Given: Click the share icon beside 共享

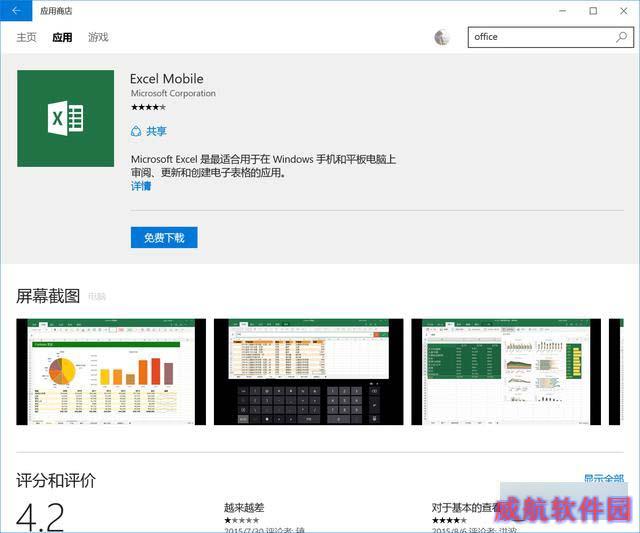Looking at the screenshot, I should [136, 131].
